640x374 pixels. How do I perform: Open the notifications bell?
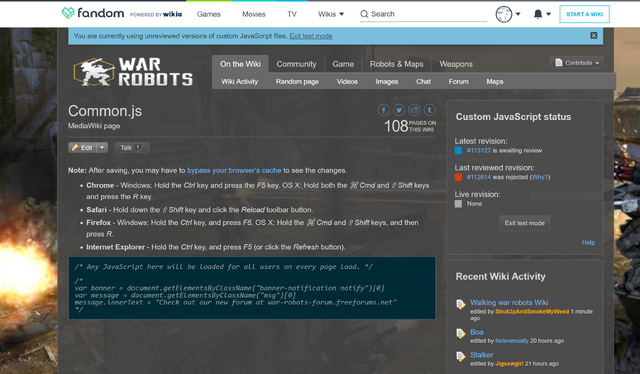[538, 14]
